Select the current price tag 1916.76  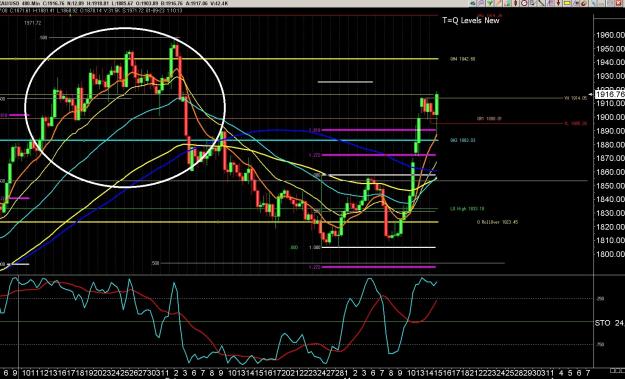(609, 94)
